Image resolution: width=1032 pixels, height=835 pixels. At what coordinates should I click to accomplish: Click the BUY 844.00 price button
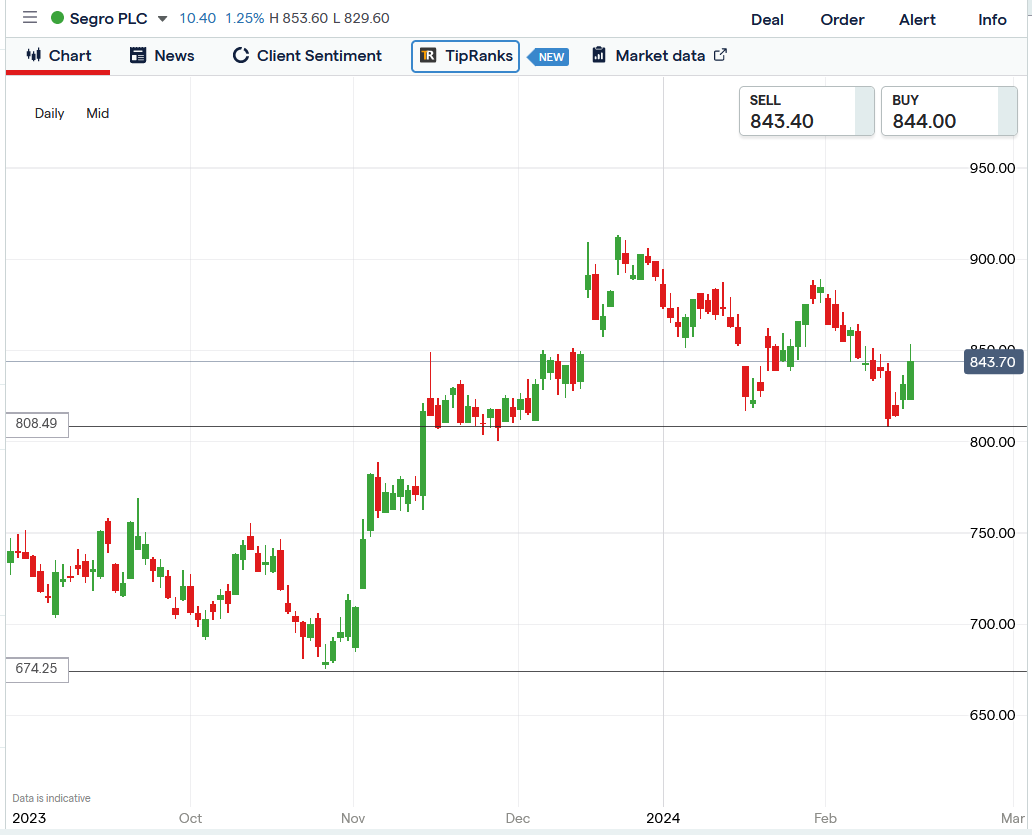pyautogui.click(x=949, y=111)
